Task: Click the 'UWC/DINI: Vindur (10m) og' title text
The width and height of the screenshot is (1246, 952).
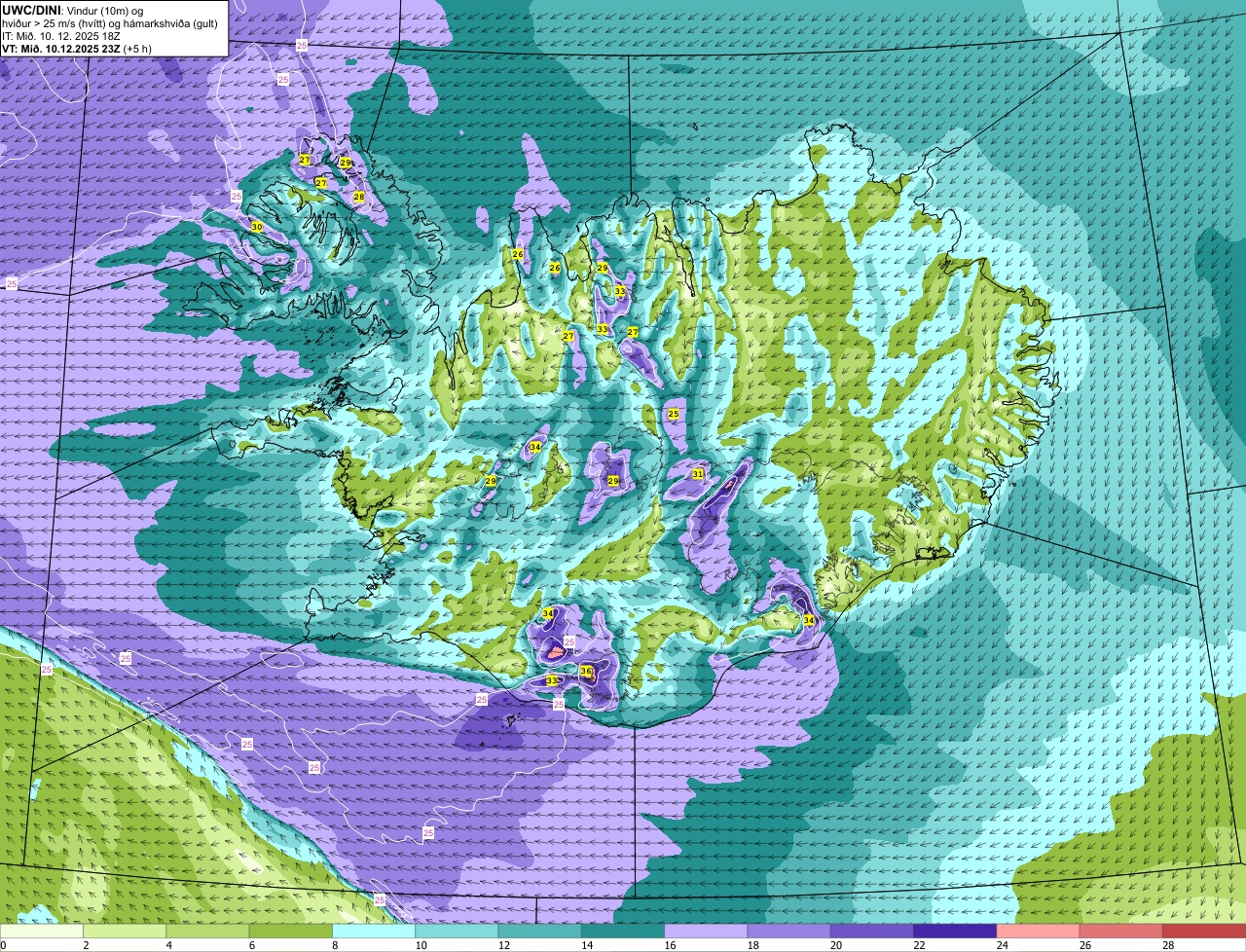Action: [x=73, y=10]
